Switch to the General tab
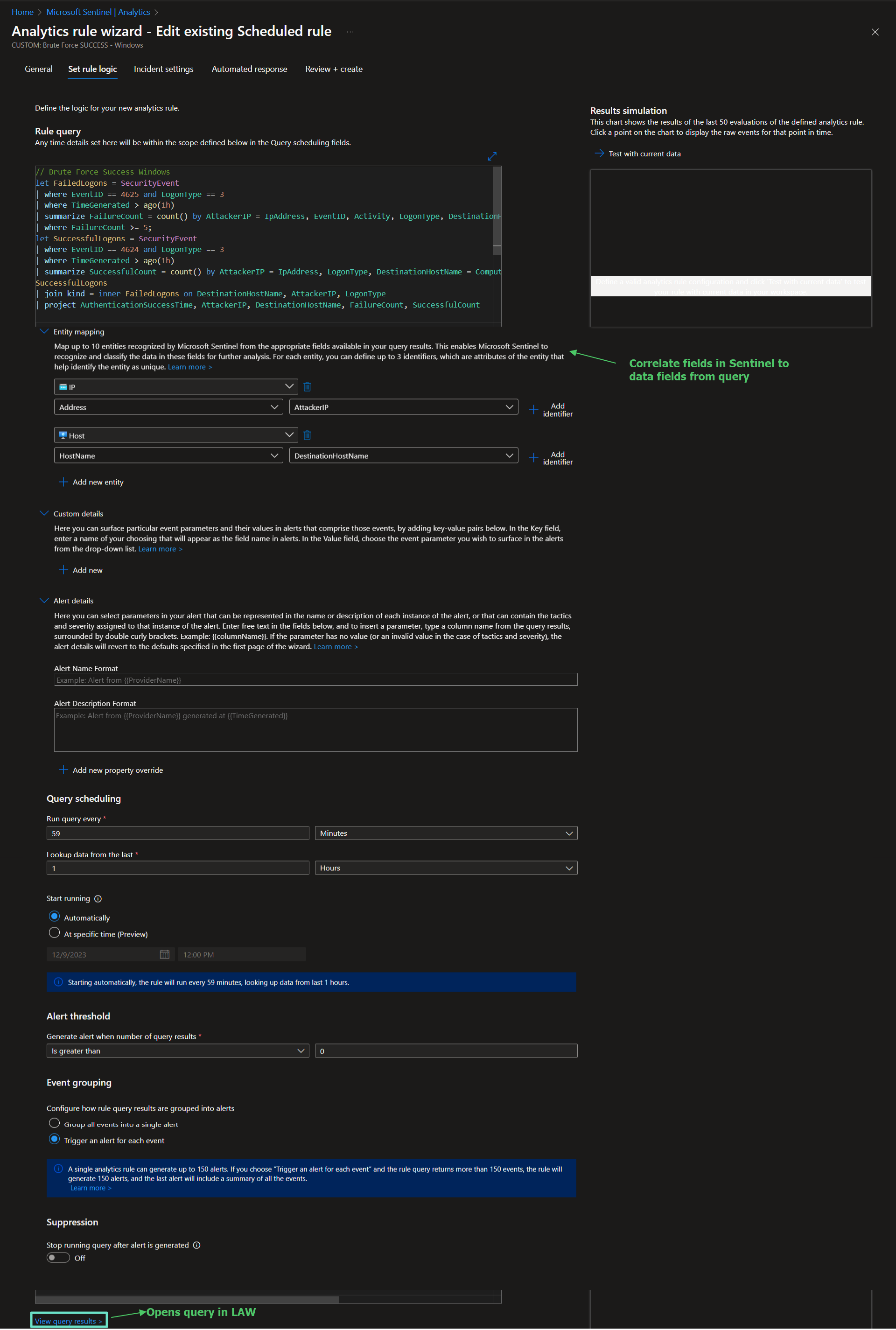This screenshot has height=1330, width=896. tap(38, 69)
